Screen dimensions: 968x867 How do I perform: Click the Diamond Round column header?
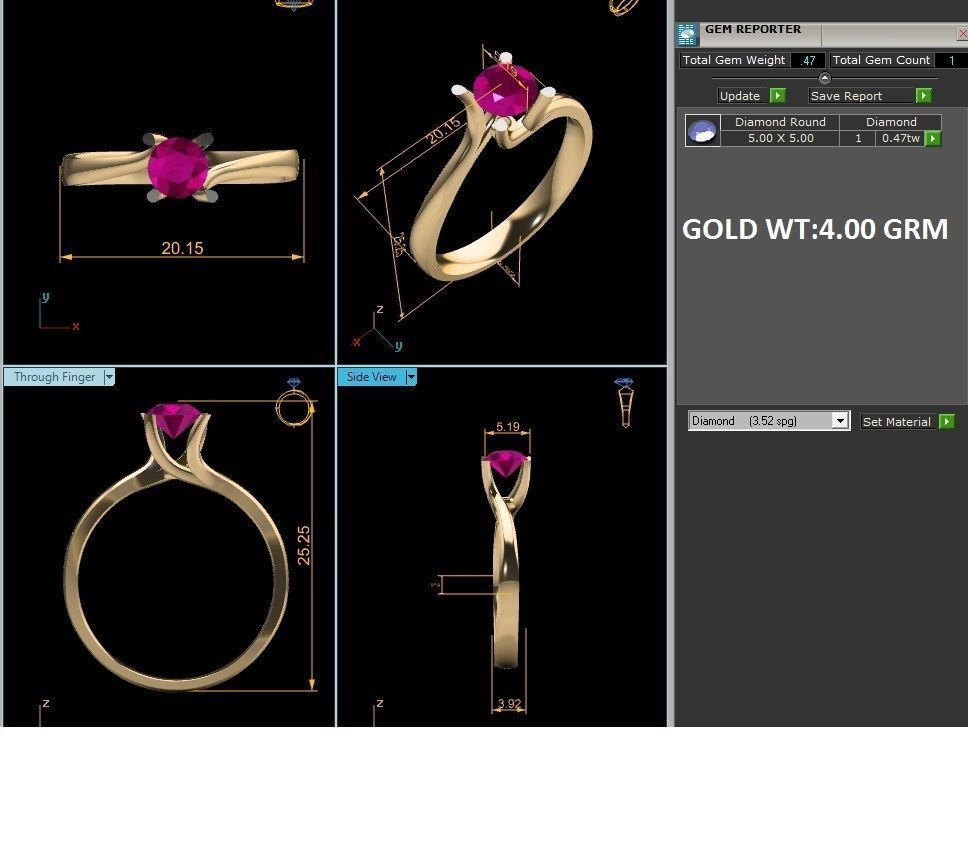(x=780, y=122)
